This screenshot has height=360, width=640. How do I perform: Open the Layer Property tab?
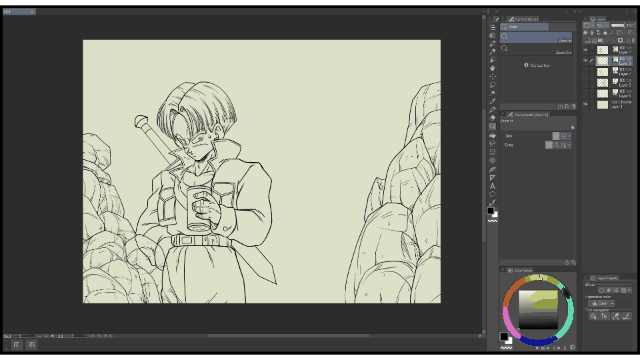coord(604,278)
